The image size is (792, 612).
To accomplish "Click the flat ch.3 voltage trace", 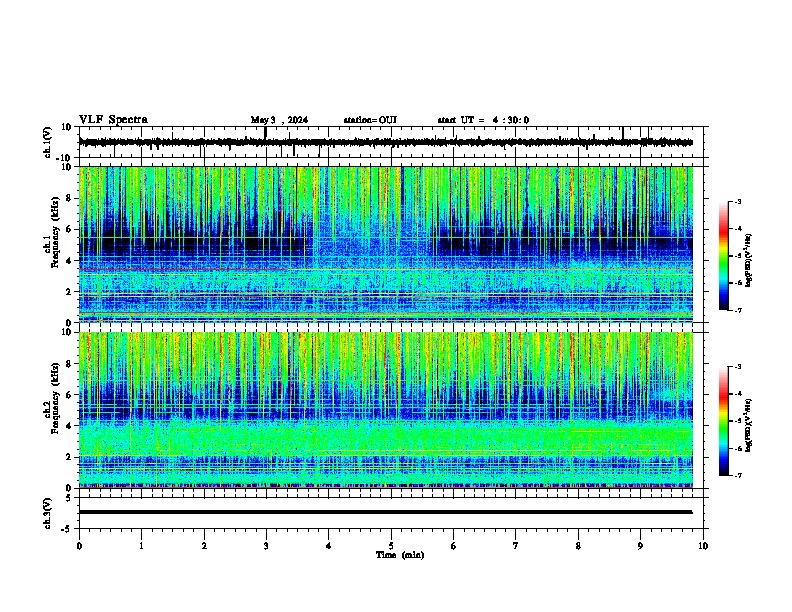I will pos(385,512).
